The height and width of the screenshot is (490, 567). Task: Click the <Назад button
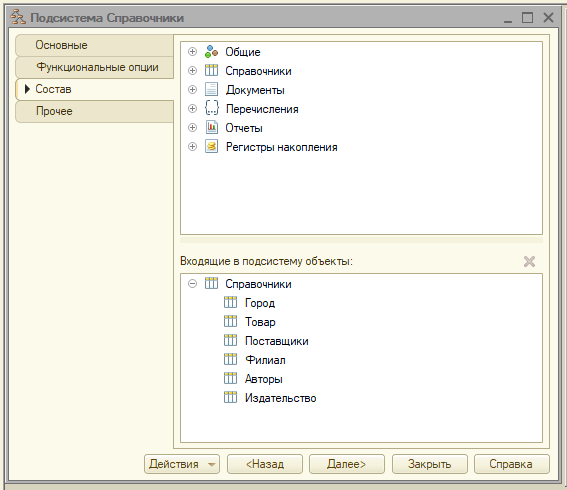pyautogui.click(x=265, y=464)
